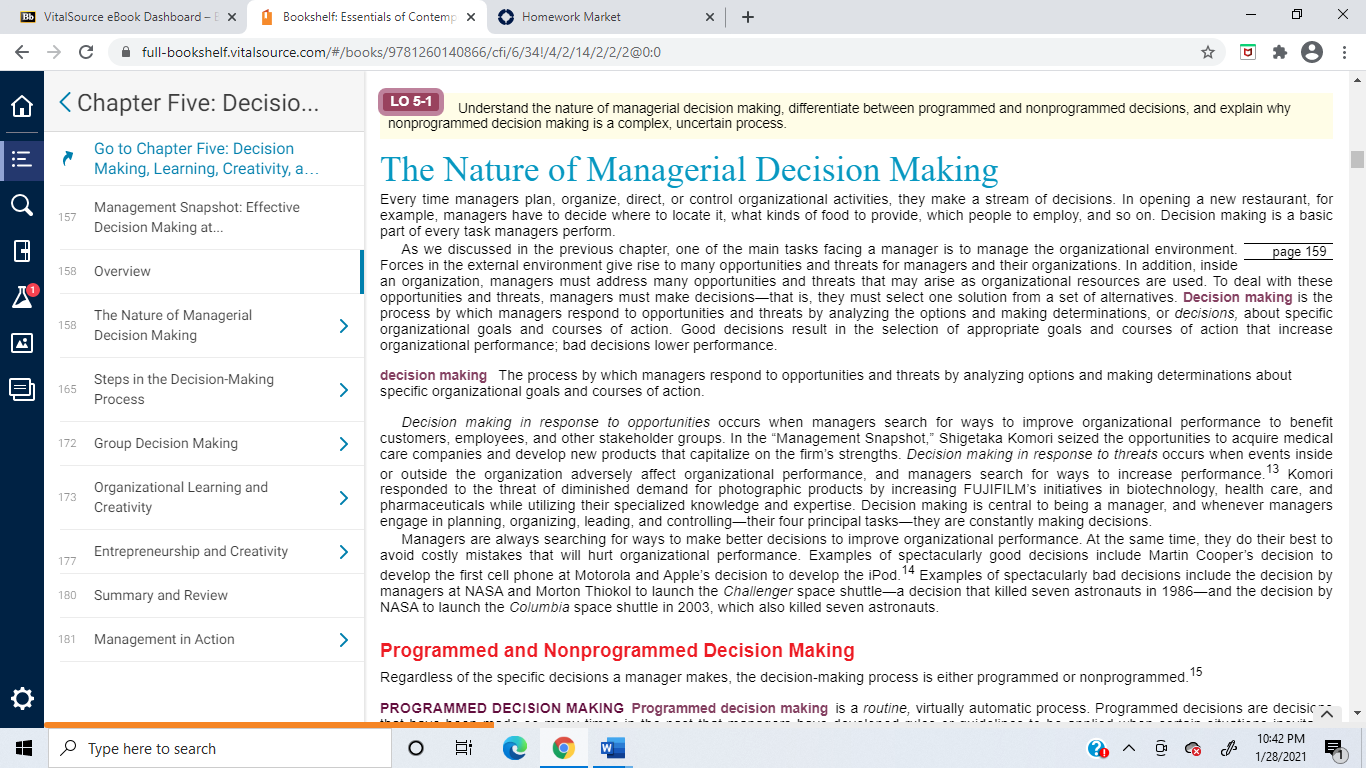Open the settings gear at sidebar bottom

(21, 698)
